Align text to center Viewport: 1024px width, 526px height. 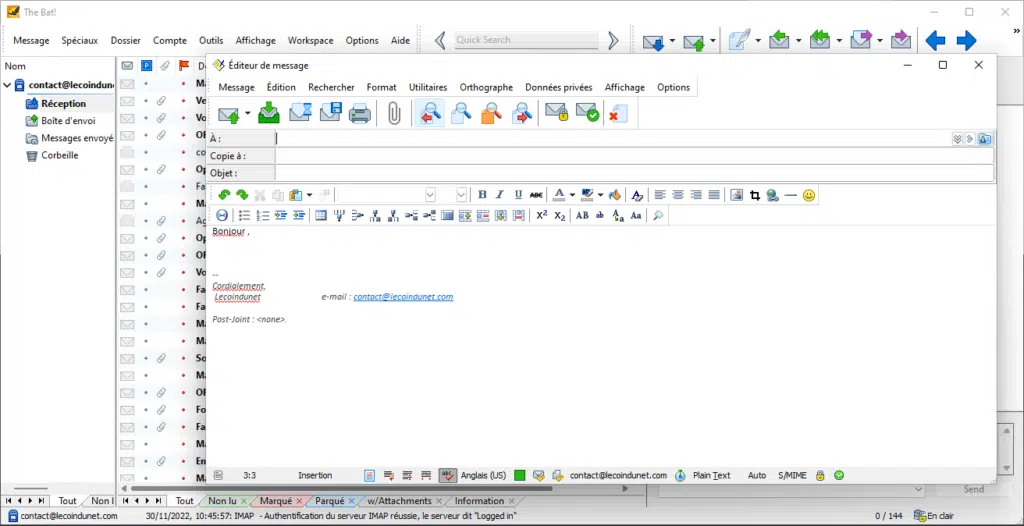(x=679, y=195)
